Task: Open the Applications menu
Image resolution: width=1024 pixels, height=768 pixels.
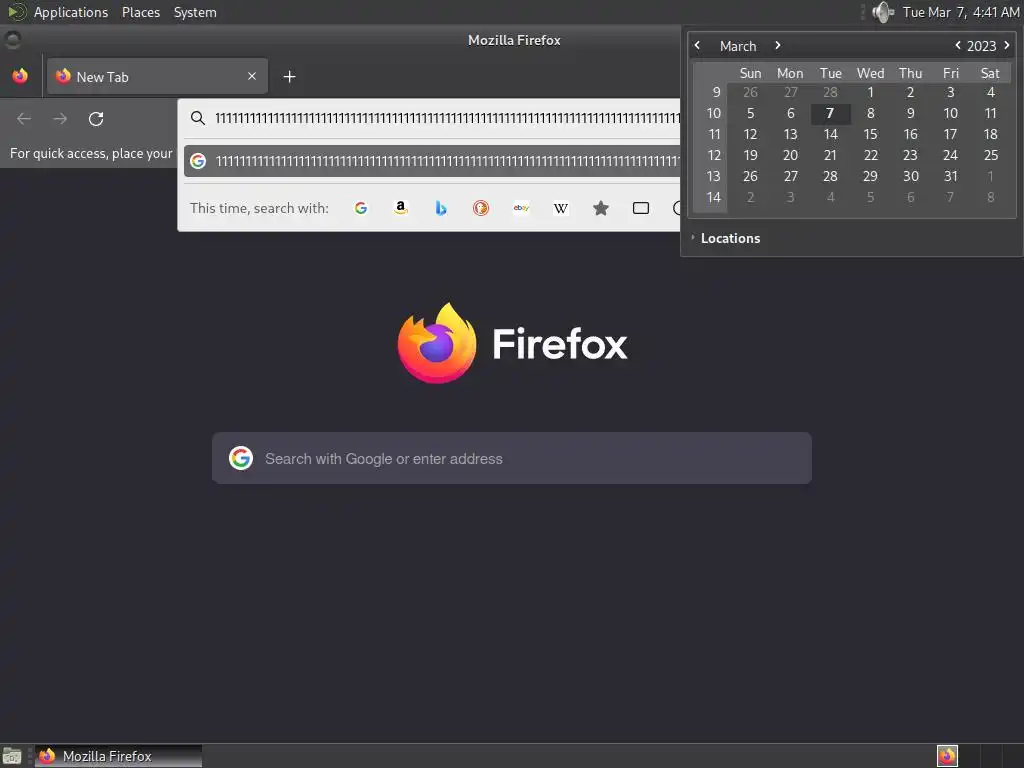Action: (71, 12)
